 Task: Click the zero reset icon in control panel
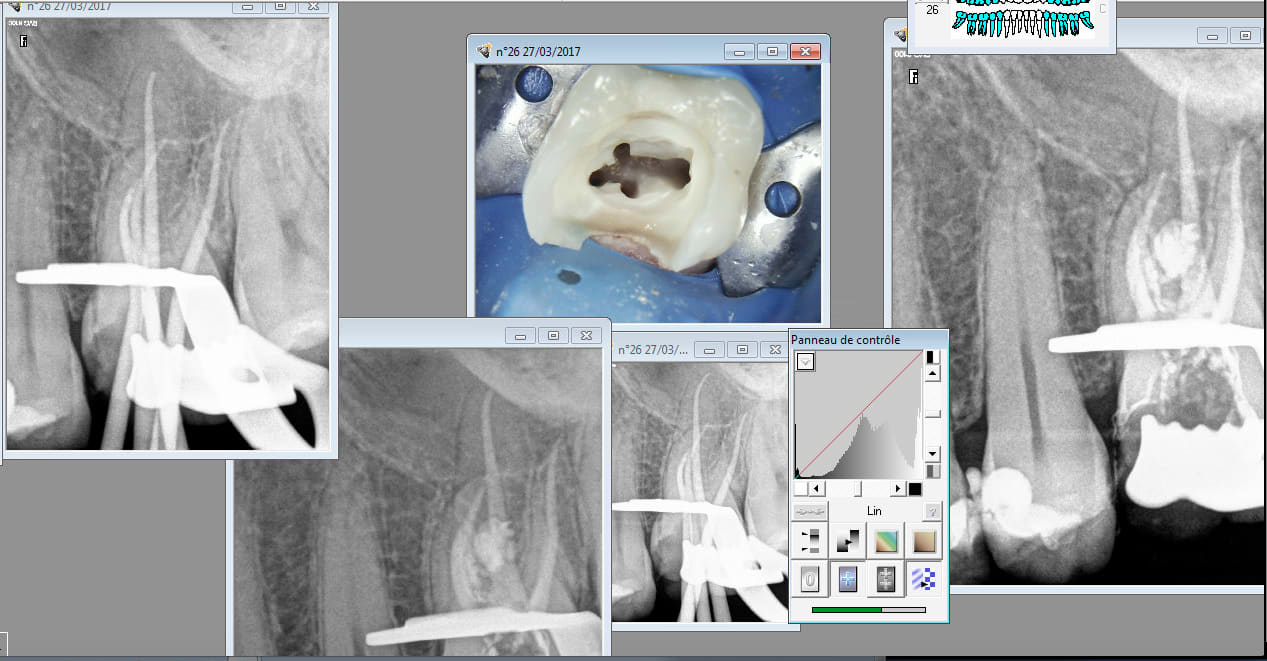click(x=811, y=579)
